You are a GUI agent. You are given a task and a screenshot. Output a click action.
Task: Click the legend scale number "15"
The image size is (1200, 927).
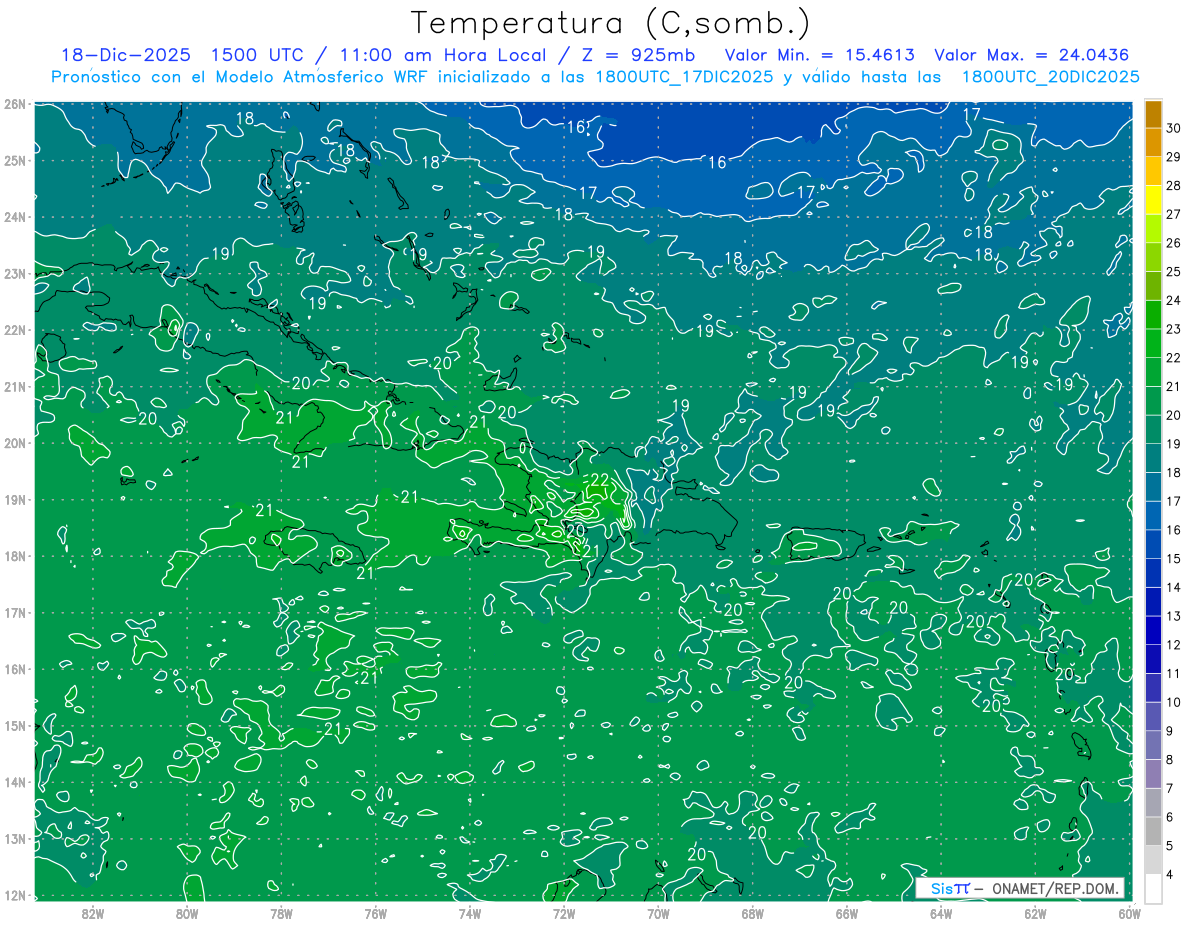1173,558
